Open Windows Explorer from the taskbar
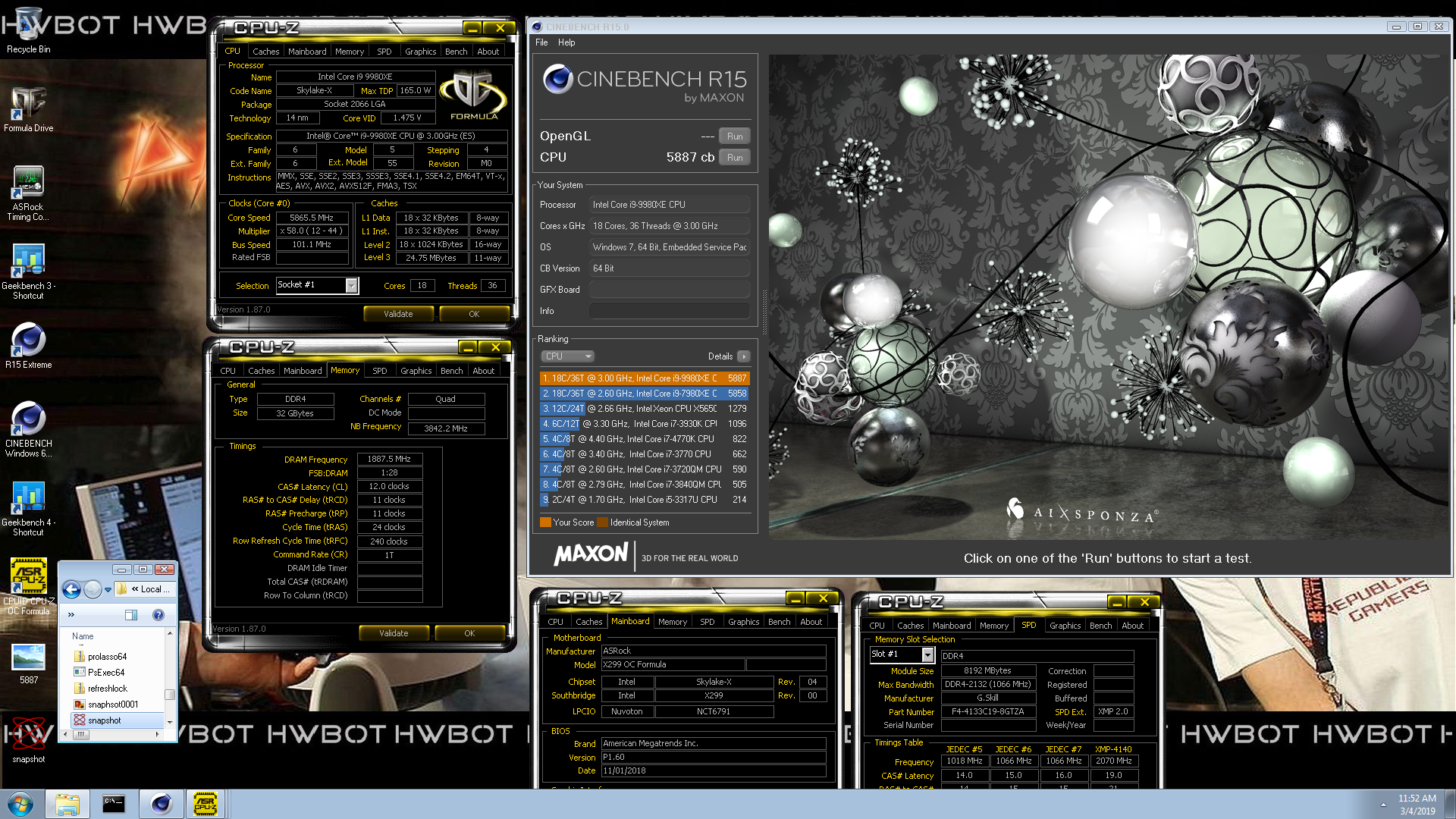 coord(67,804)
